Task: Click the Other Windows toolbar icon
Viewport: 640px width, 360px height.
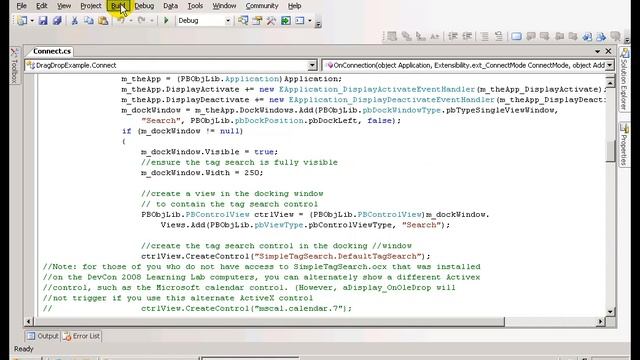Action: pyautogui.click(x=300, y=20)
